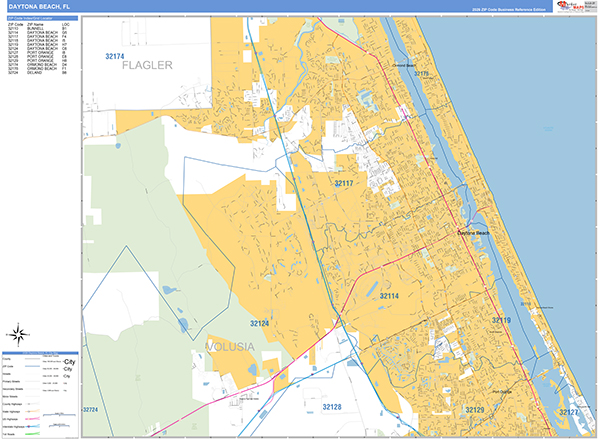The height and width of the screenshot is (439, 600).
Task: Click the largest City sample in legend
Action: [70, 362]
